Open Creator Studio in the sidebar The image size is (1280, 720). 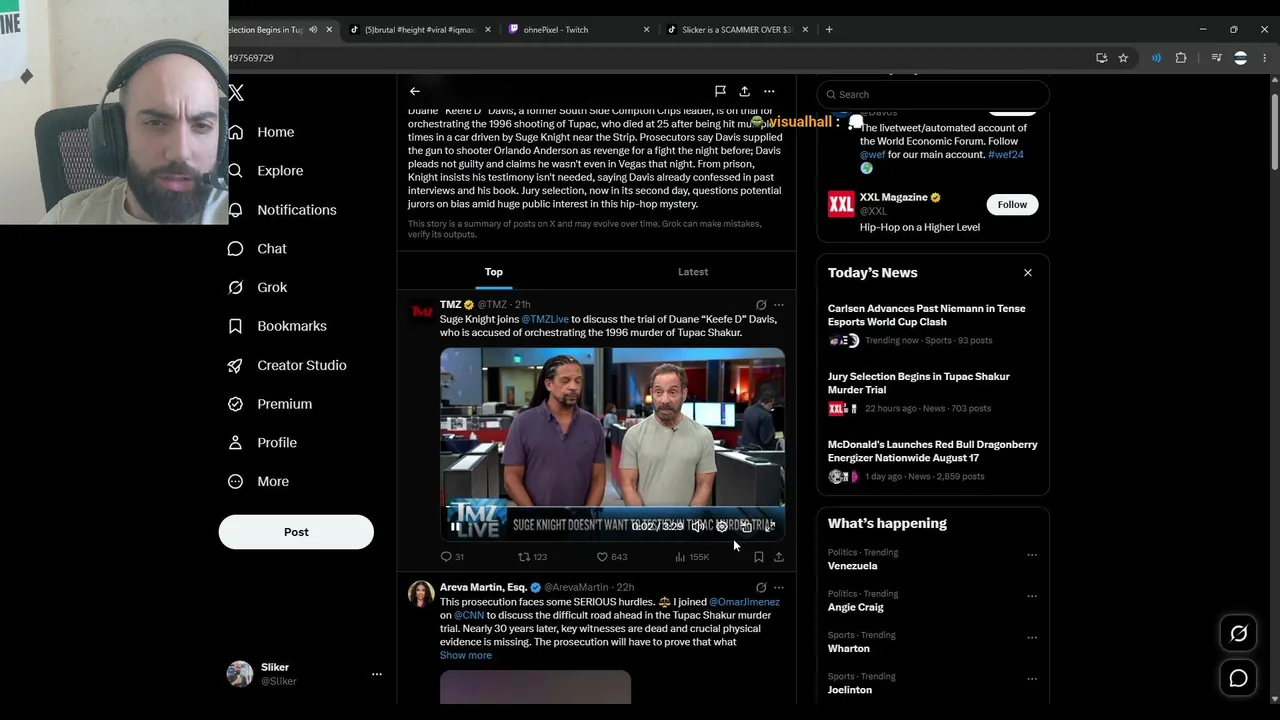[x=287, y=365]
